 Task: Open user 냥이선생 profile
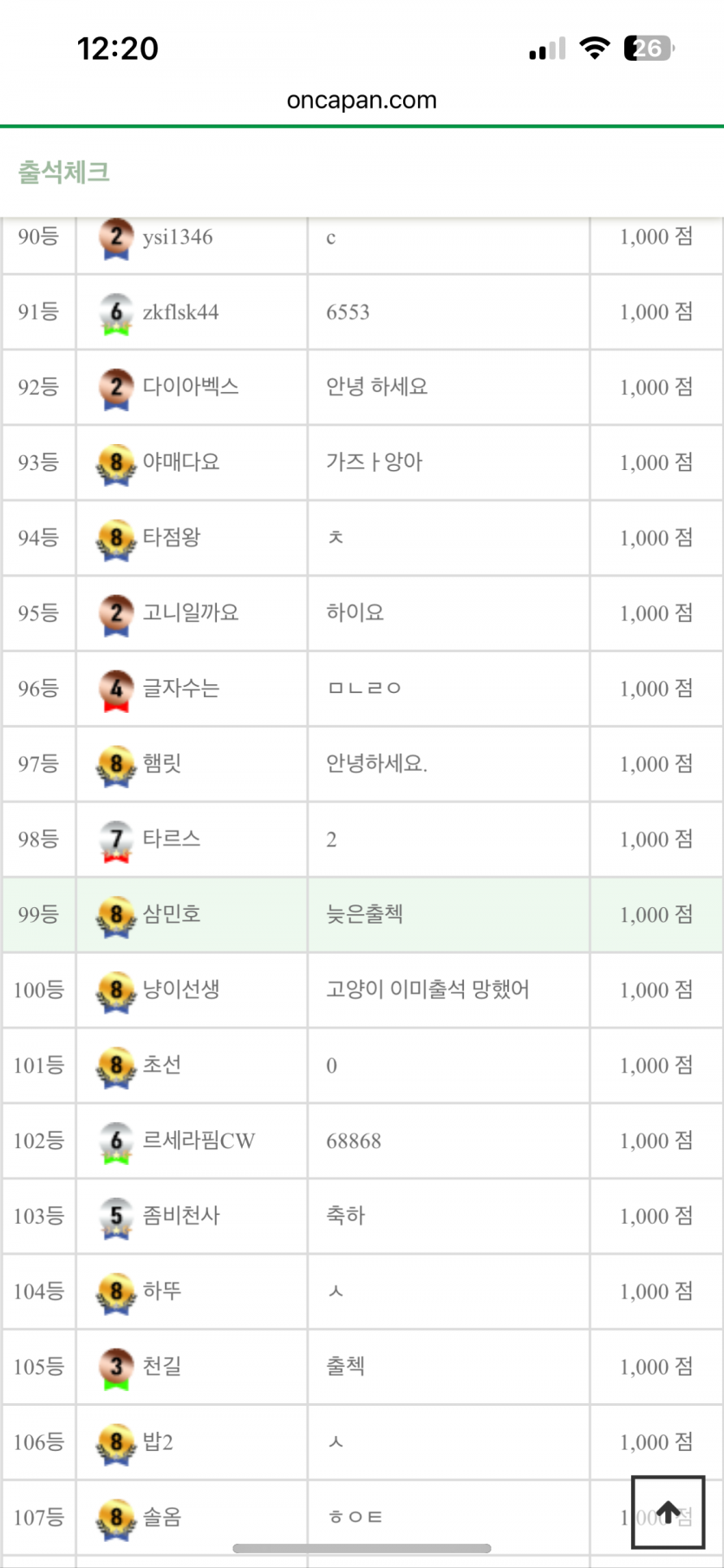181,990
